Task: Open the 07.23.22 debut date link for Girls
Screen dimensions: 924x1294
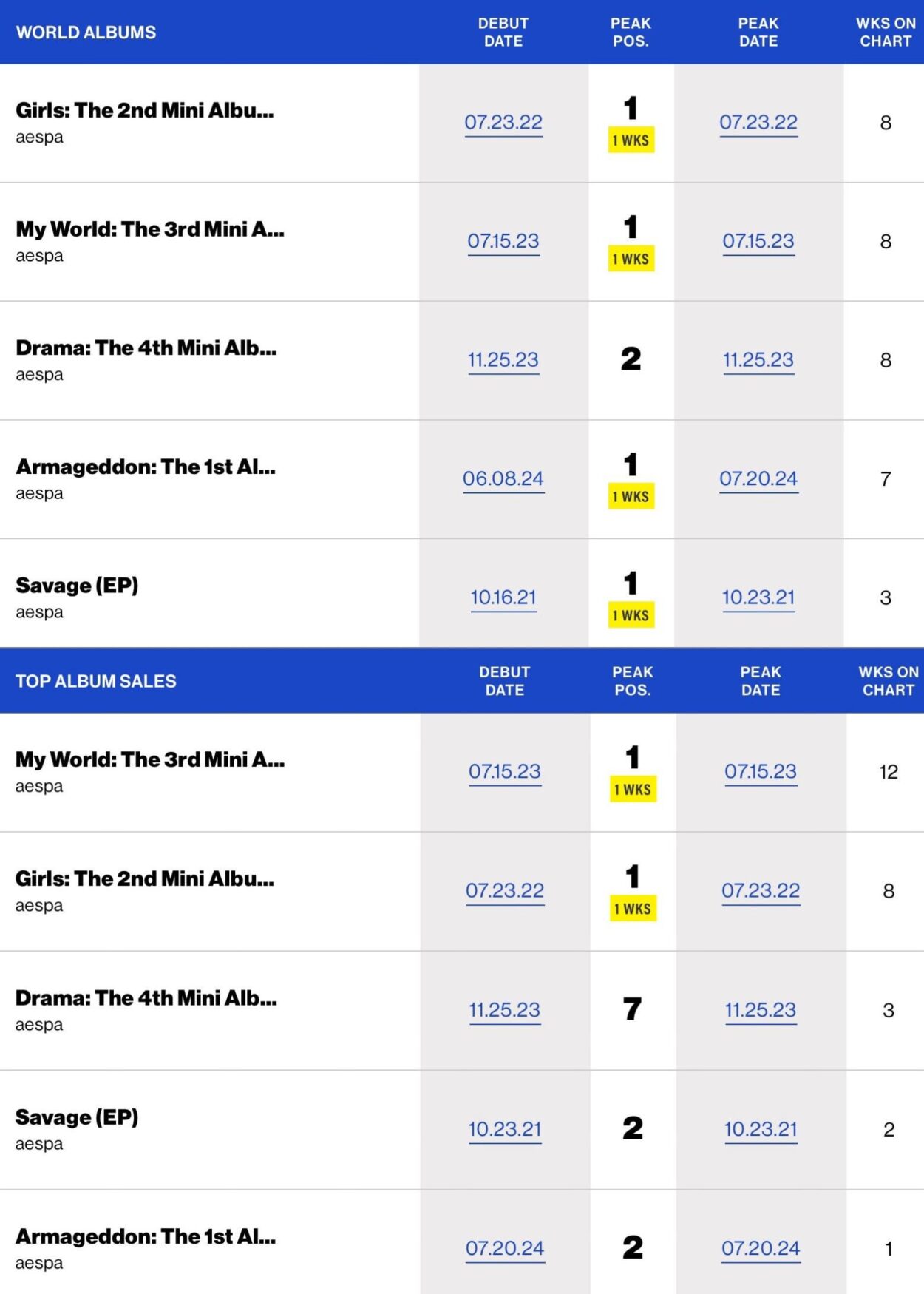Action: (x=503, y=122)
